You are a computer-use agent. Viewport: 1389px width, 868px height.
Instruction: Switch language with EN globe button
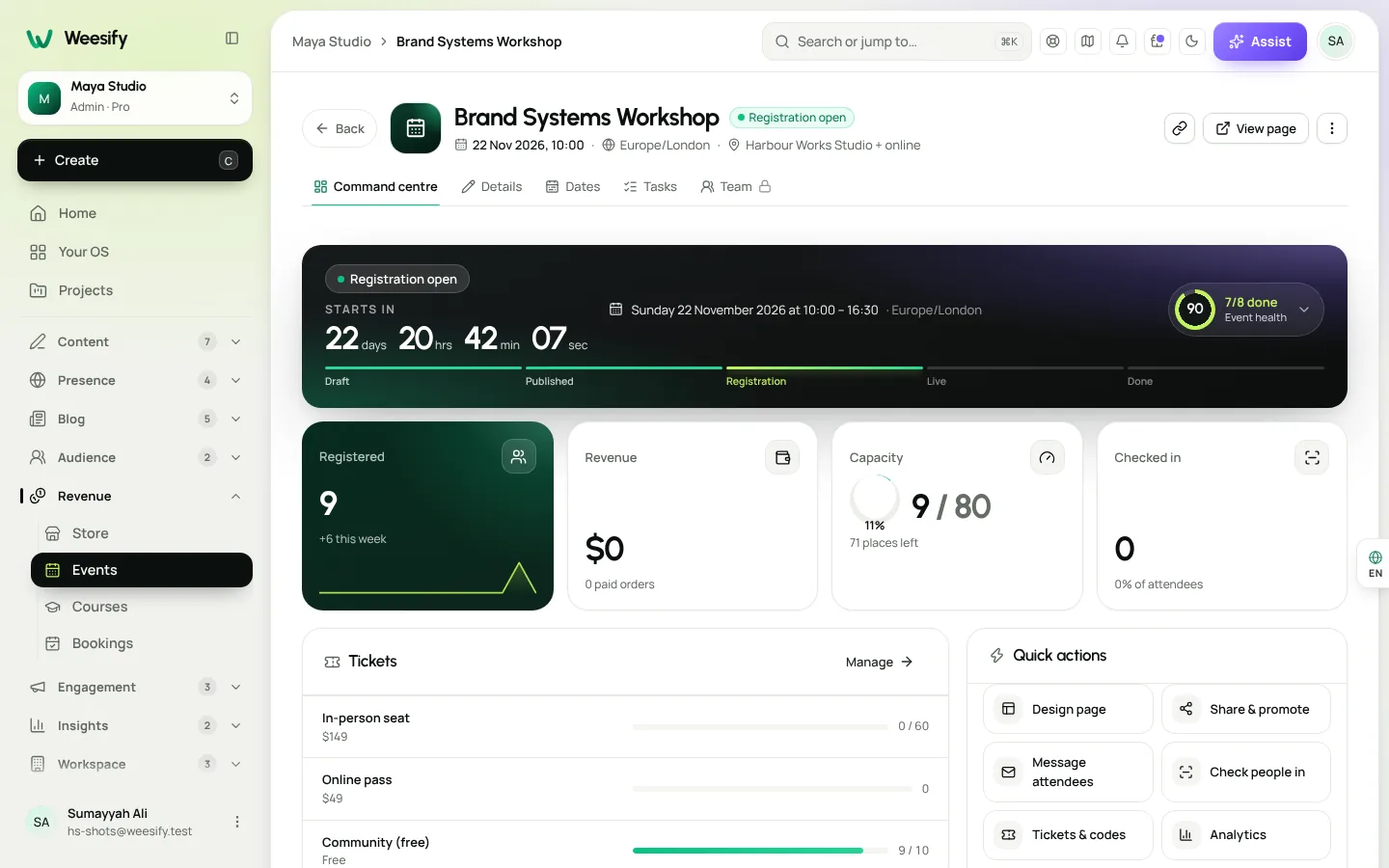(x=1375, y=564)
